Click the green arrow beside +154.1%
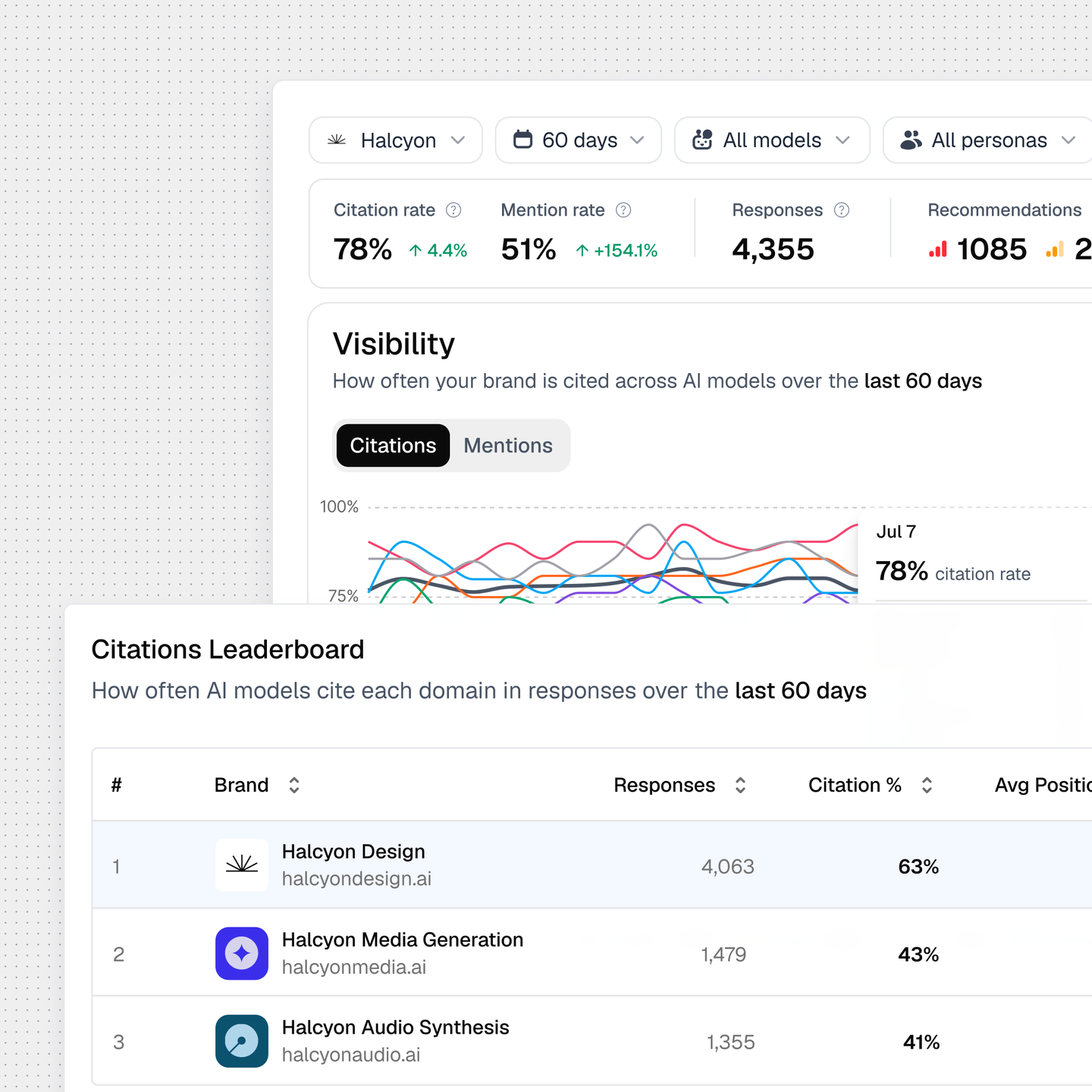Screen dimensions: 1092x1092 pyautogui.click(x=582, y=250)
